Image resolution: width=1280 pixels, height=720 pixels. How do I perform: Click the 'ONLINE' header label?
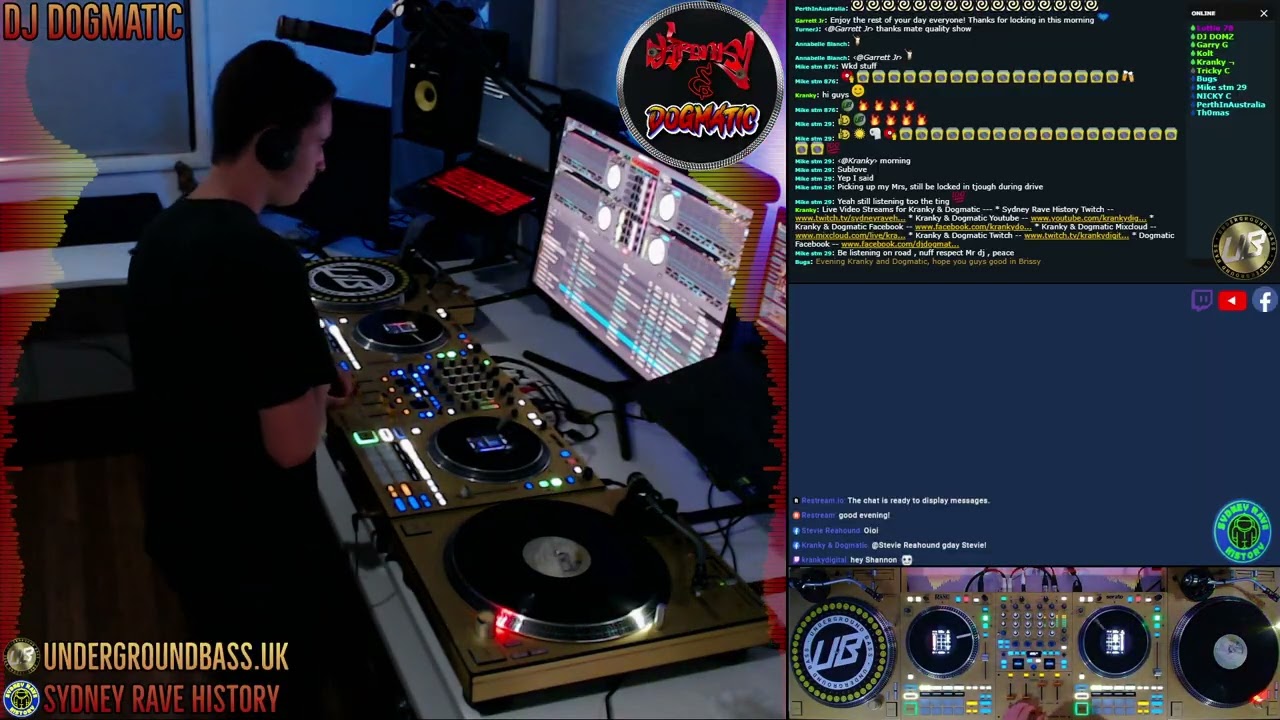(x=1203, y=13)
